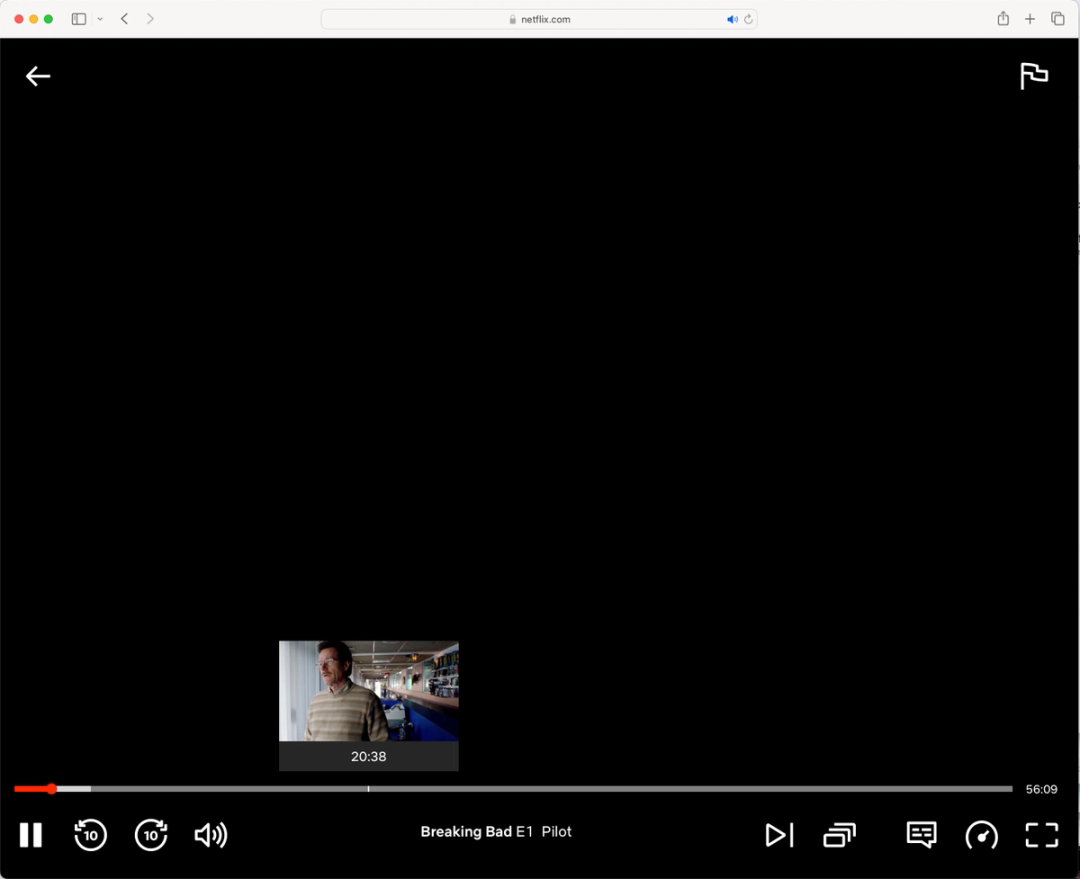Rewind the video 10 seconds
This screenshot has height=879, width=1080.
(91, 835)
